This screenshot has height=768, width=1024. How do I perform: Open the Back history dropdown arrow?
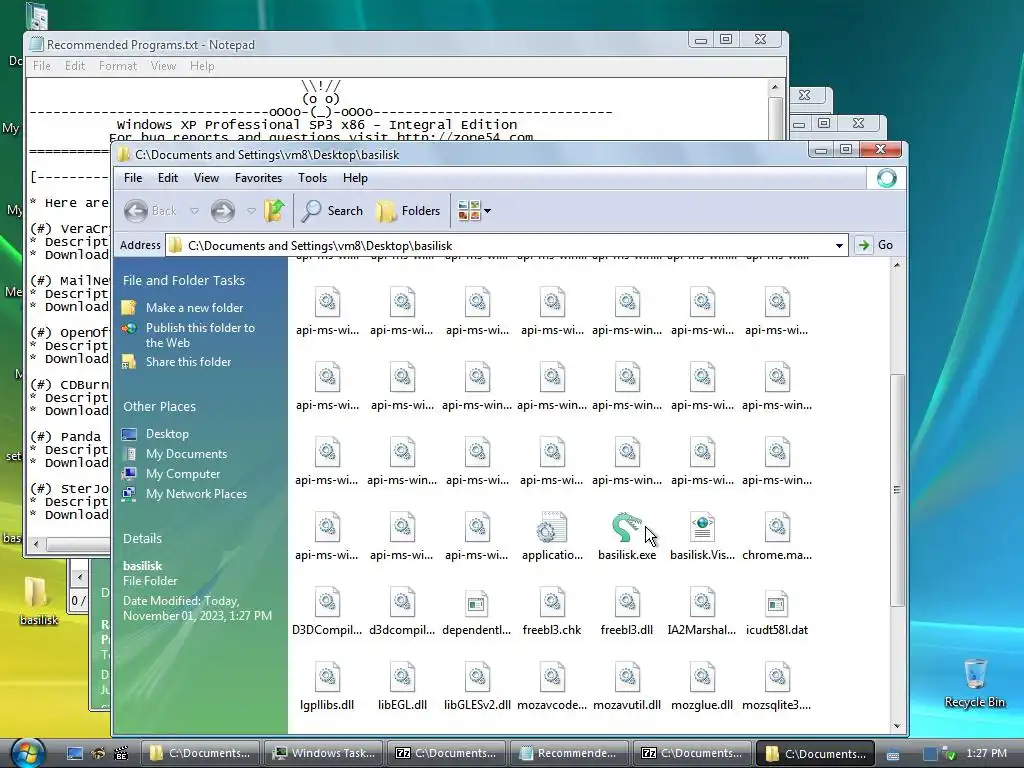click(194, 211)
